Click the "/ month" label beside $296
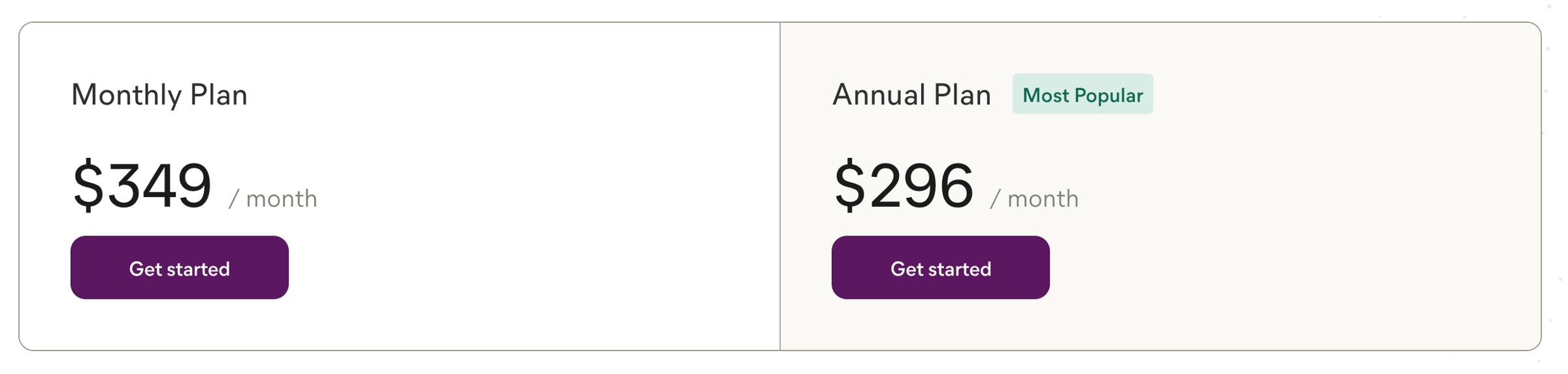The height and width of the screenshot is (374, 1568). click(x=1034, y=198)
